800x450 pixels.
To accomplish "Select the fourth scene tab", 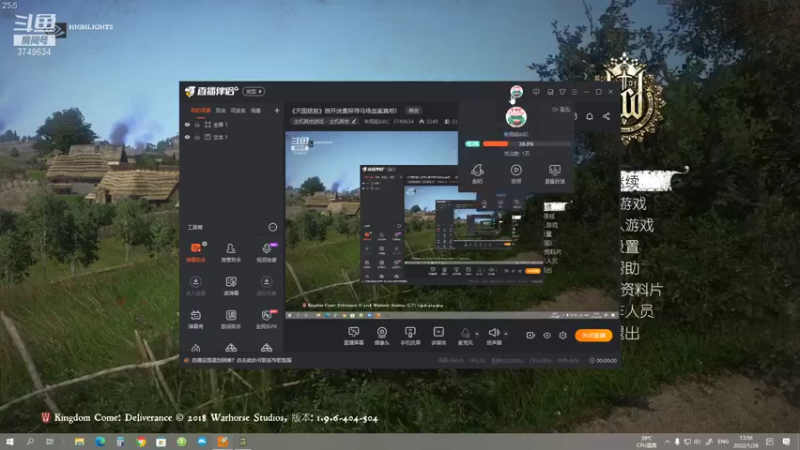I will click(x=256, y=110).
